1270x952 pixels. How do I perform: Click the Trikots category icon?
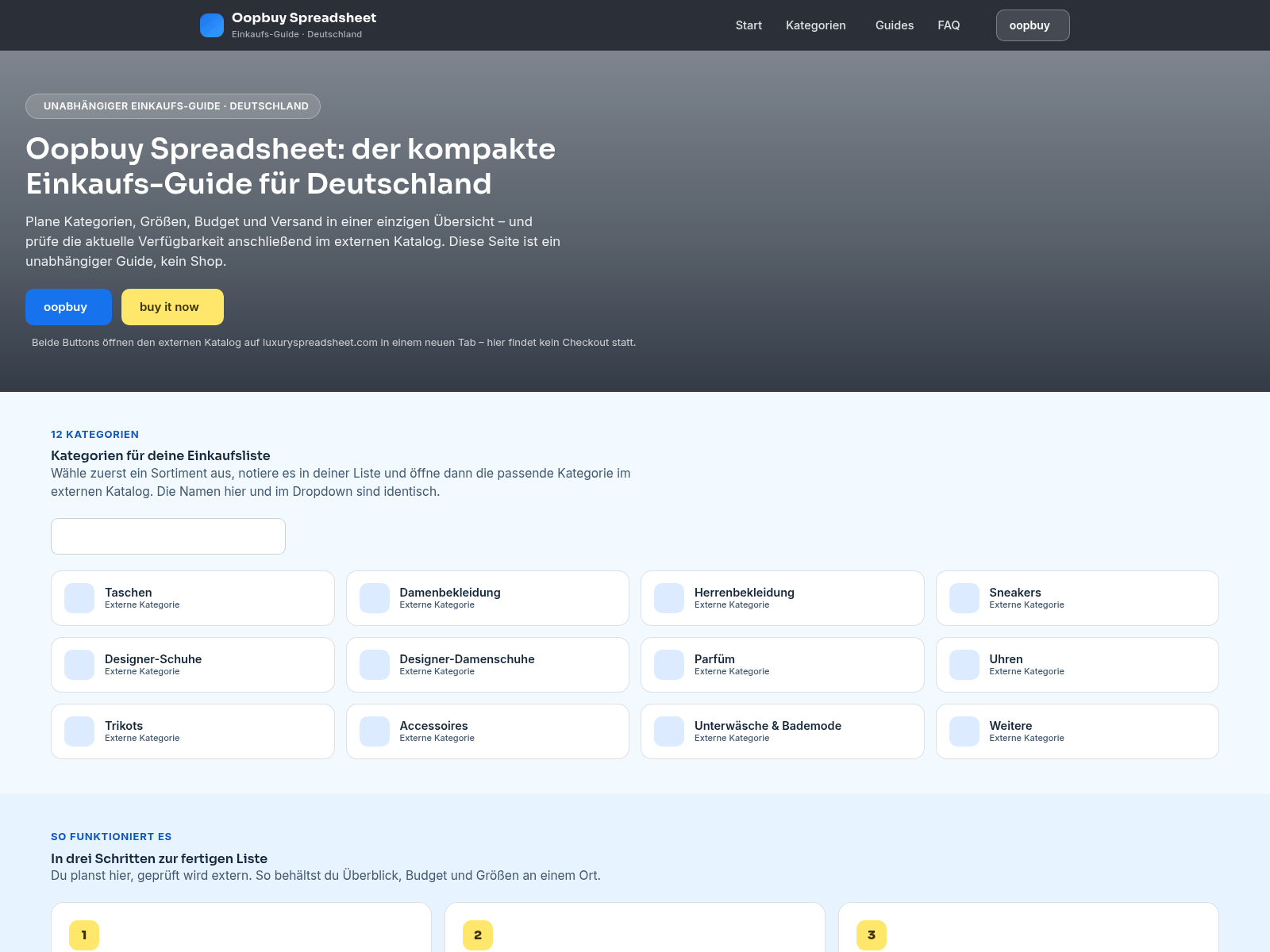click(79, 731)
